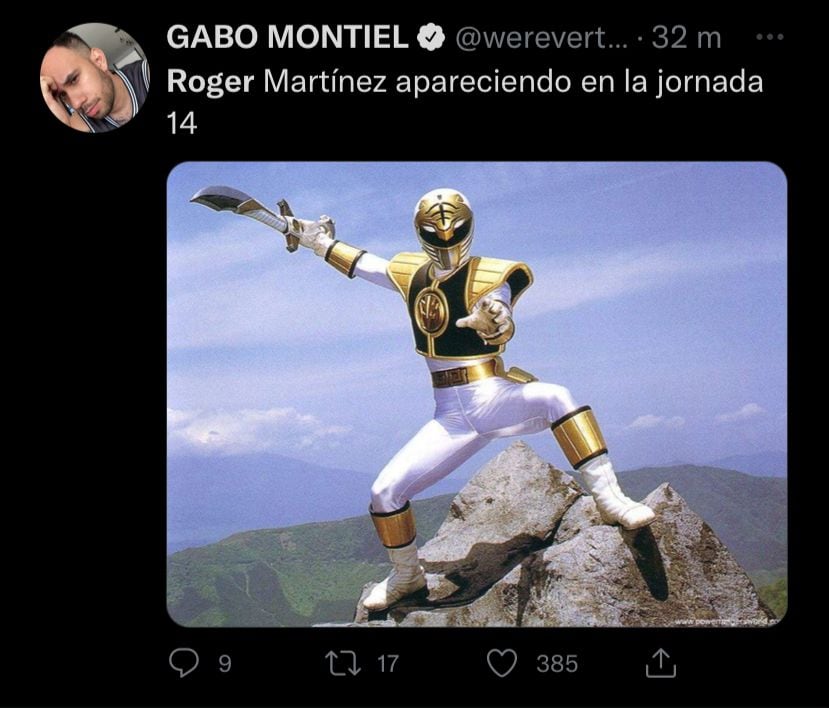The image size is (829, 708).
Task: Retweet using the arrows icon
Action: [343, 663]
